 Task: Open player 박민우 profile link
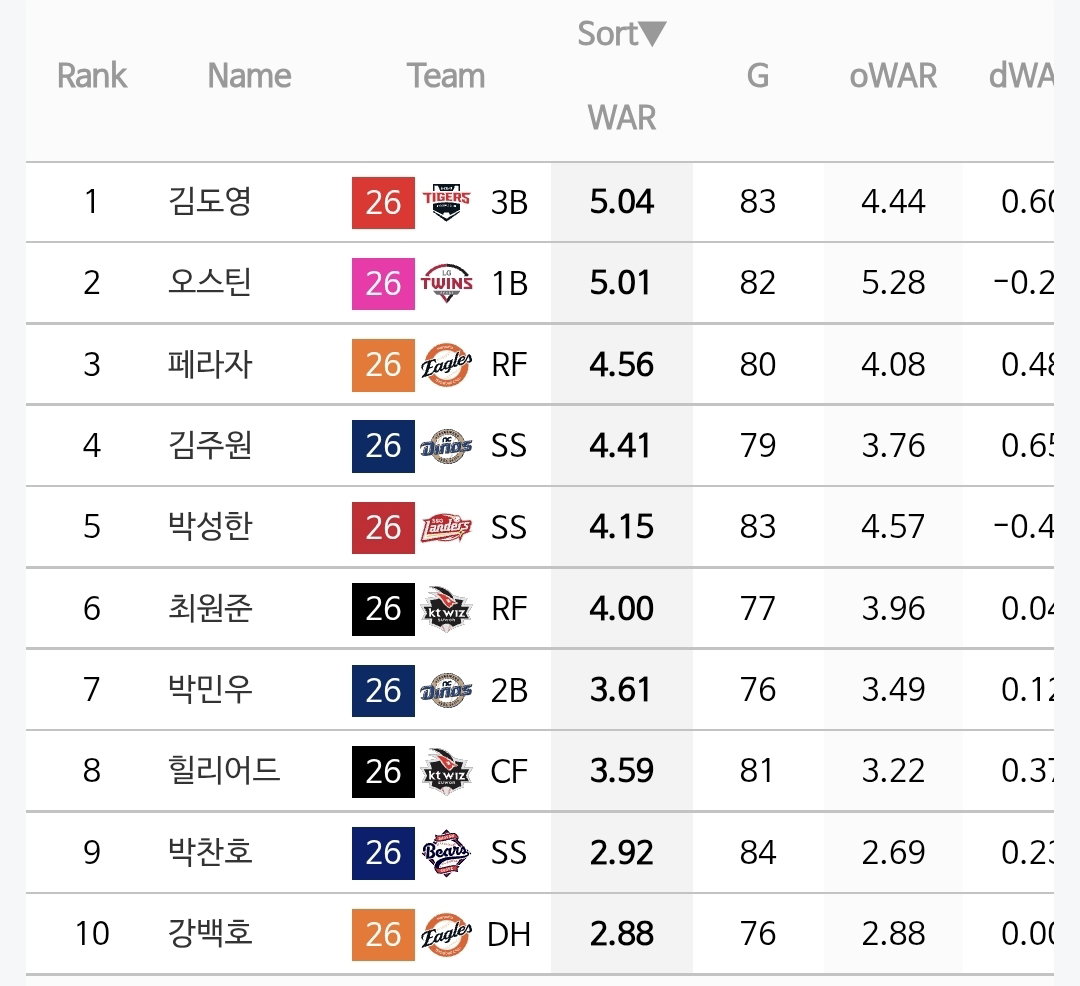click(210, 689)
